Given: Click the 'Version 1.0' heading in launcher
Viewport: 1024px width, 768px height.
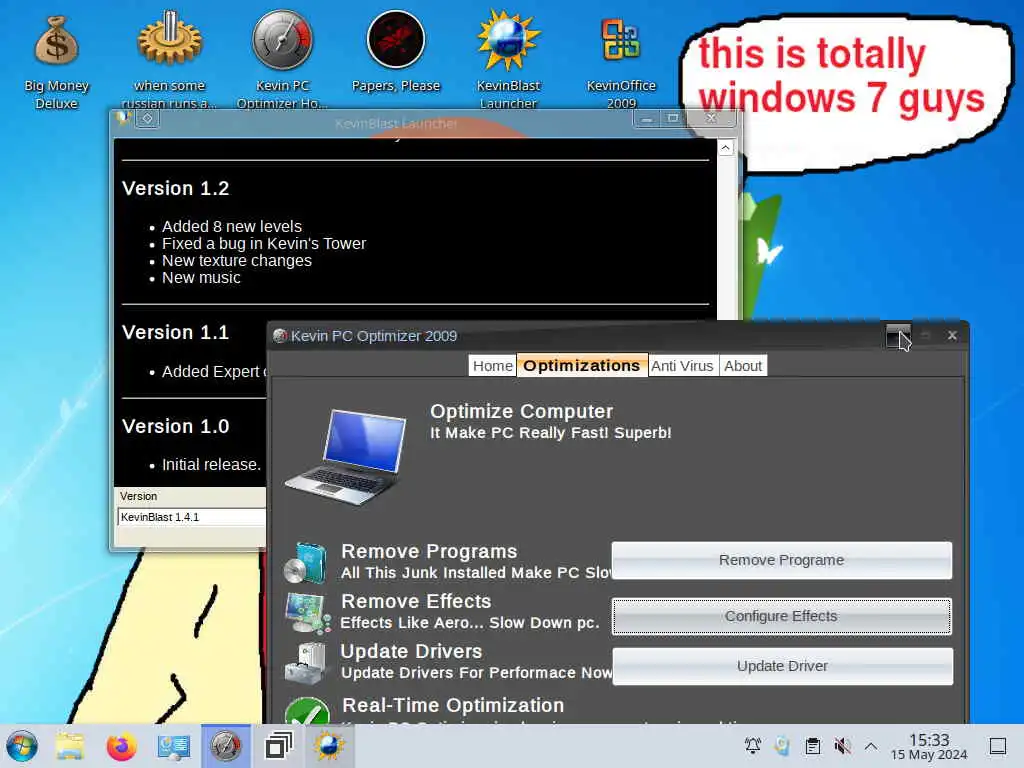Looking at the screenshot, I should click(x=176, y=426).
